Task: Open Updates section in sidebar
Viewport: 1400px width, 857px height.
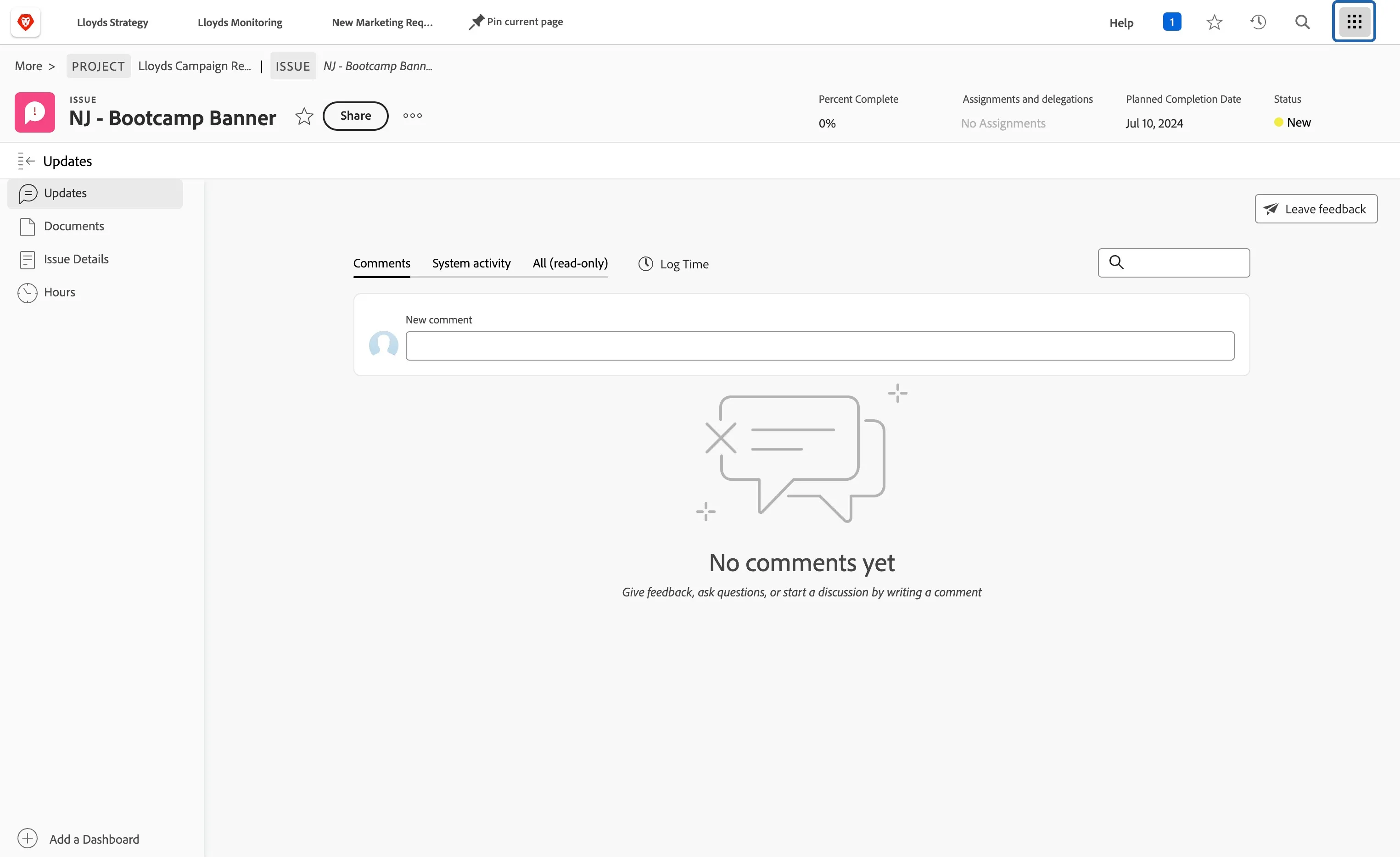Action: point(95,194)
